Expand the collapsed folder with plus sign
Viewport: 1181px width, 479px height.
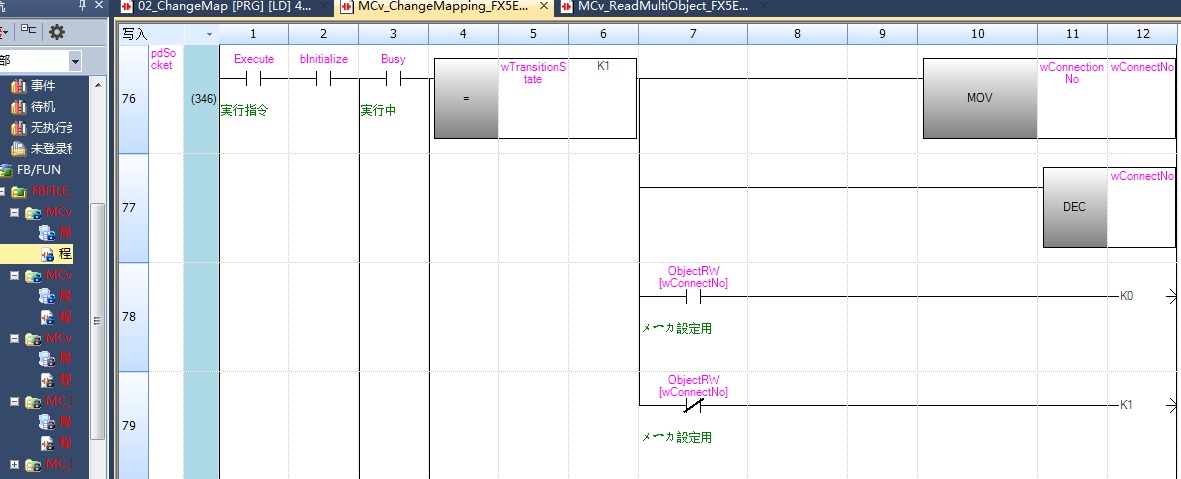pos(13,464)
